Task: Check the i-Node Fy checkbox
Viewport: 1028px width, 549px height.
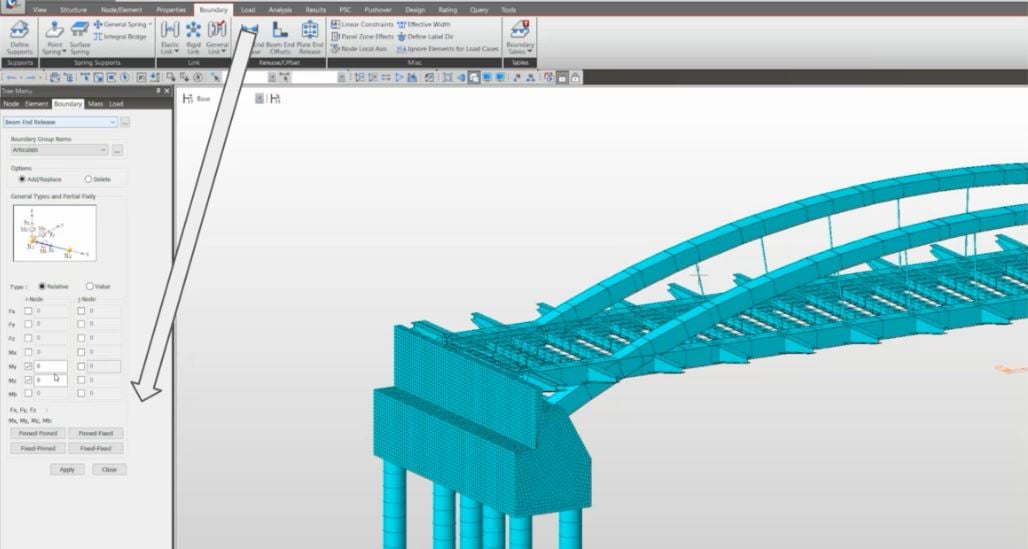Action: [28, 325]
